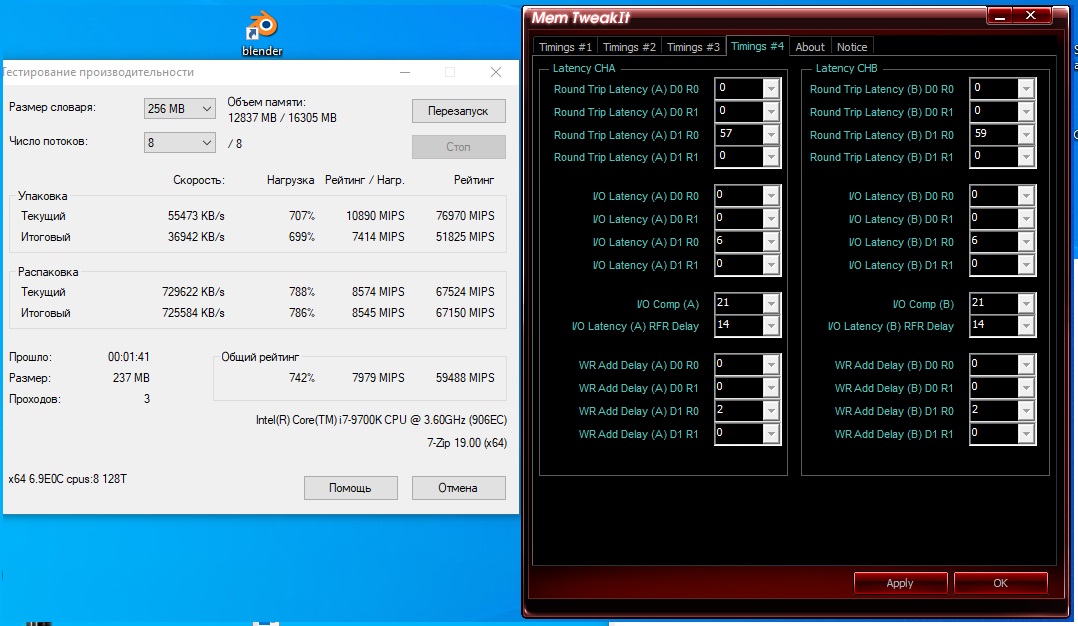Select x64 6.9E0C cpus:8 128T text
This screenshot has width=1078, height=626.
click(x=67, y=479)
